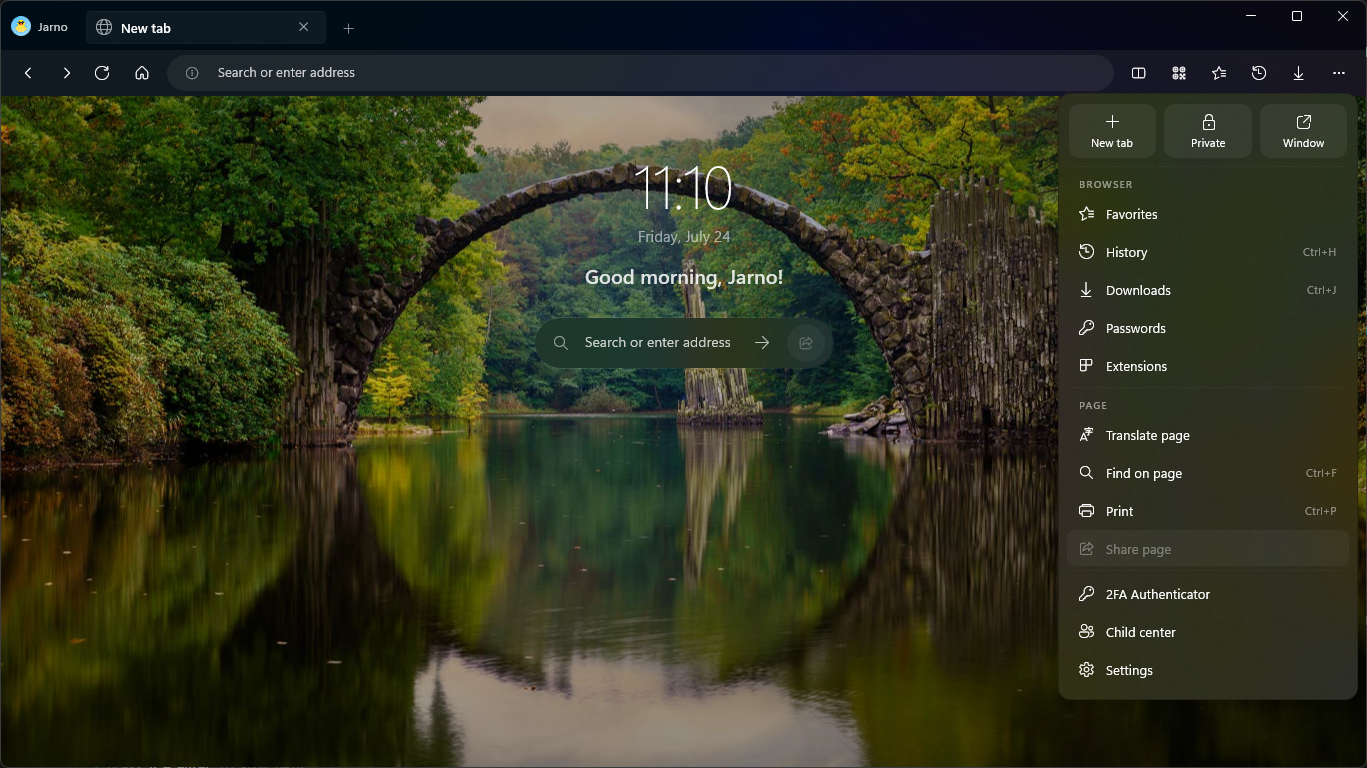The image size is (1367, 768).
Task: Go forward using the forward arrow
Action: 66,73
